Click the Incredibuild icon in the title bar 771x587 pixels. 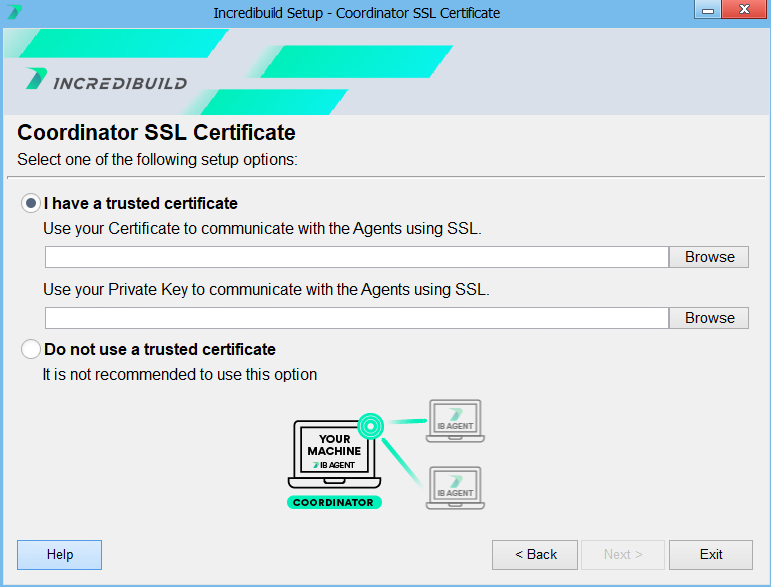[14, 13]
